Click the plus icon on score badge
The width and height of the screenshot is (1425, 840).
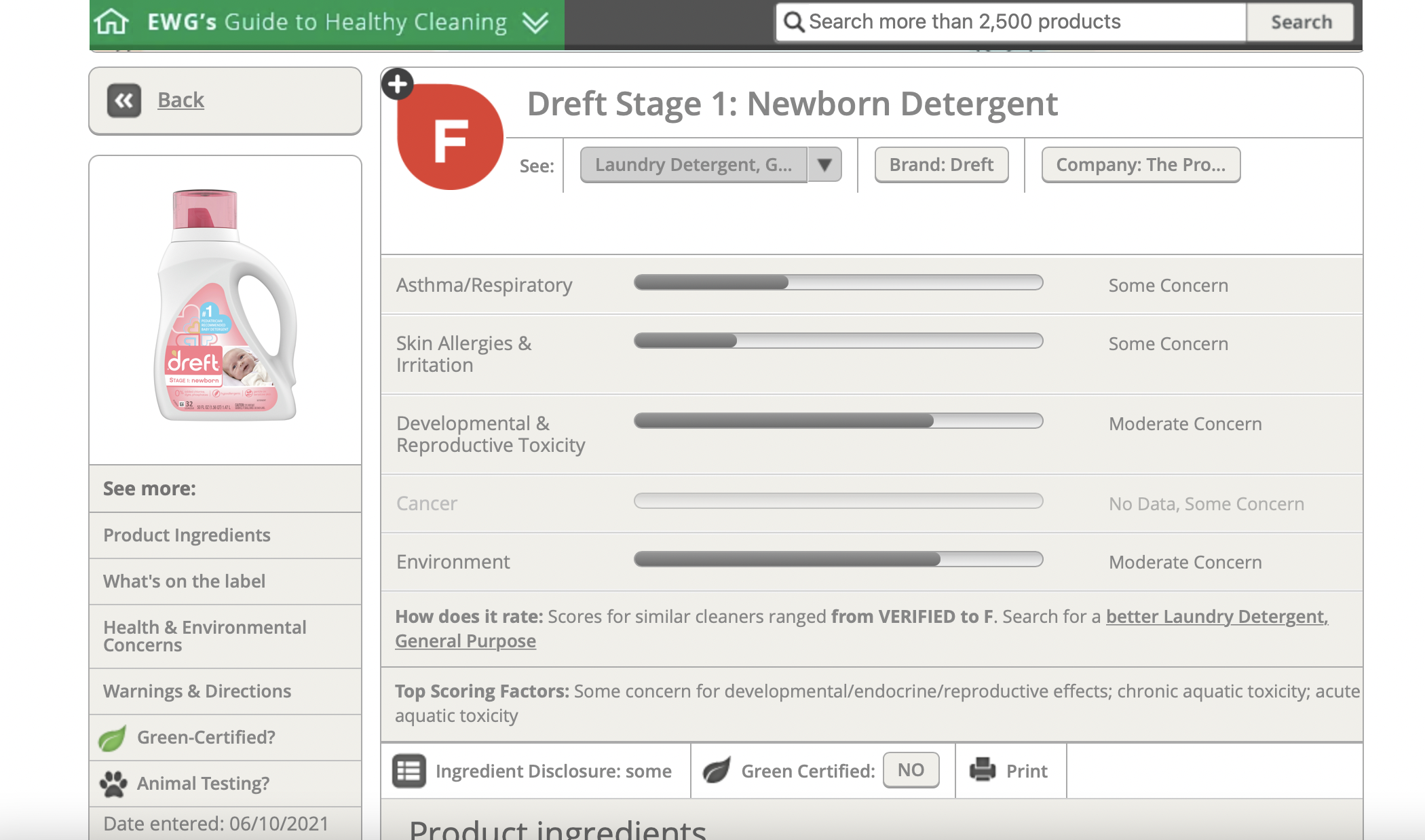tap(398, 84)
